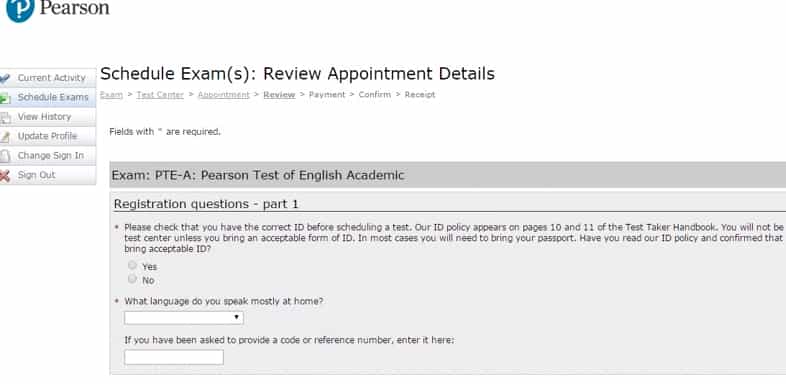This screenshot has width=786, height=384.
Task: Click the language dropdown arrow
Action: (x=236, y=318)
